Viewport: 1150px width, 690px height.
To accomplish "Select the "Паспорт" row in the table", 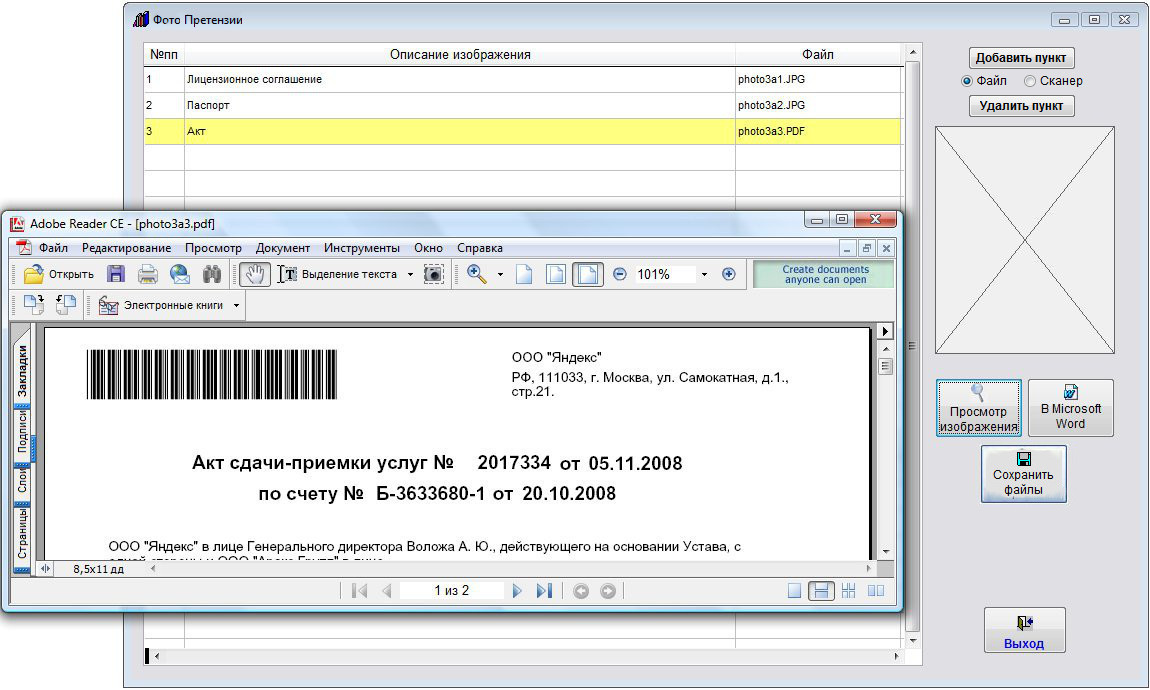I will [x=460, y=105].
